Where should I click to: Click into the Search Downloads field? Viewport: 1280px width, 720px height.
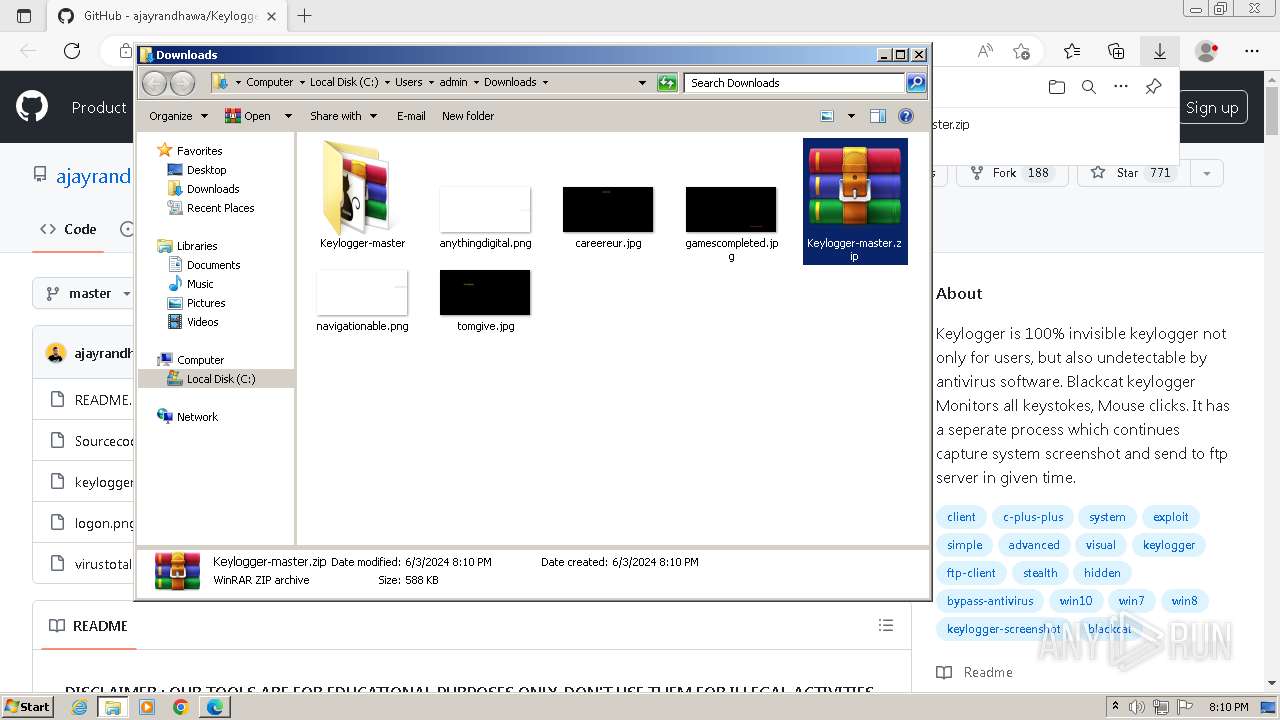coord(795,83)
